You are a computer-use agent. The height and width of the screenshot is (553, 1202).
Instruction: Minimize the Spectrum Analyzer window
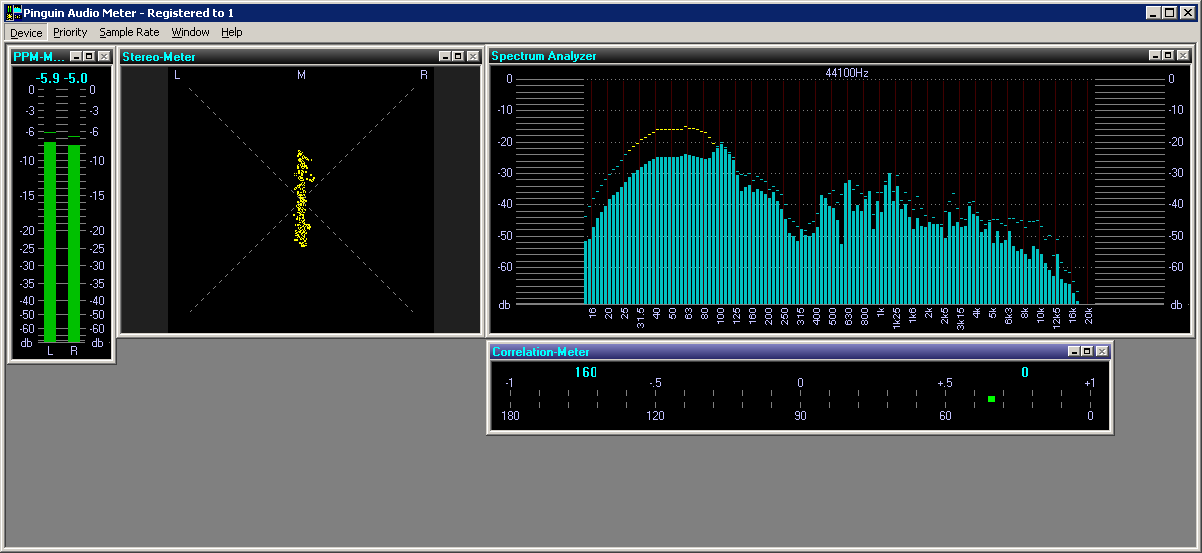click(1155, 56)
